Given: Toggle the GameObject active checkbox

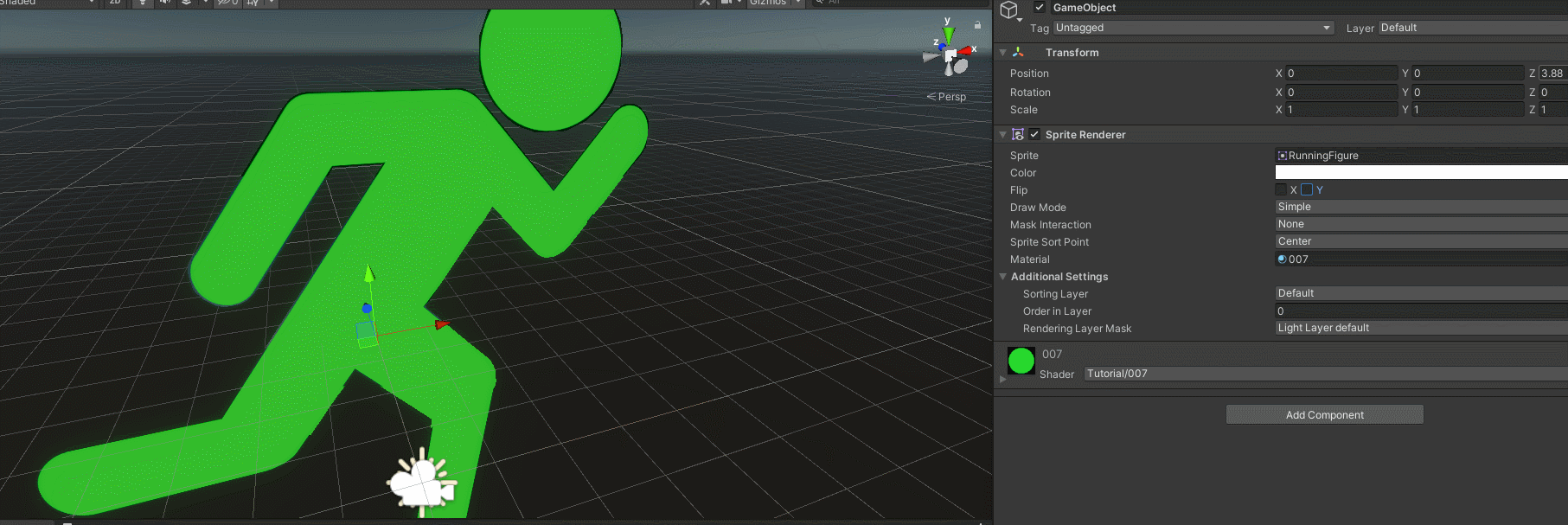Looking at the screenshot, I should click(1040, 8).
